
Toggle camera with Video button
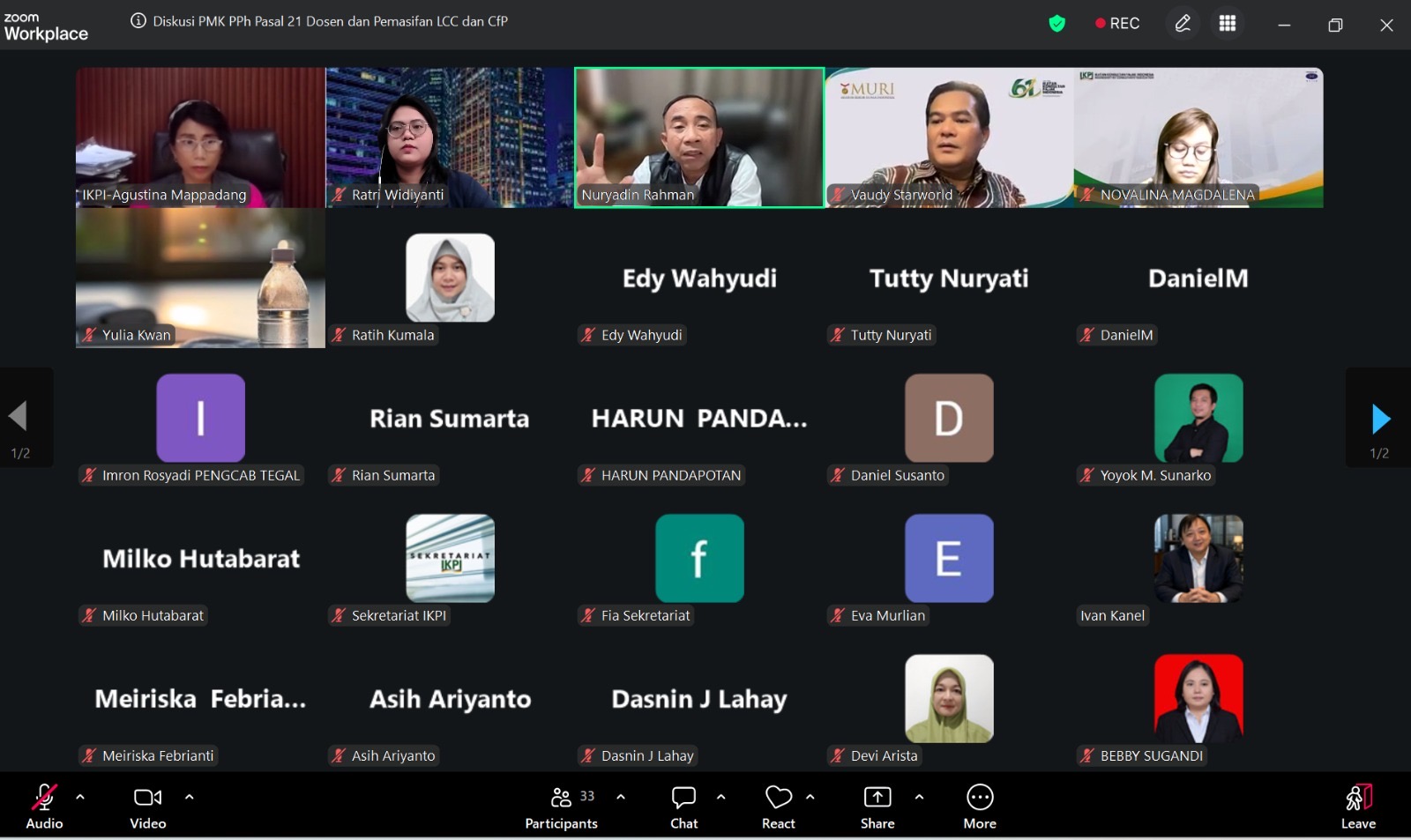[x=147, y=807]
